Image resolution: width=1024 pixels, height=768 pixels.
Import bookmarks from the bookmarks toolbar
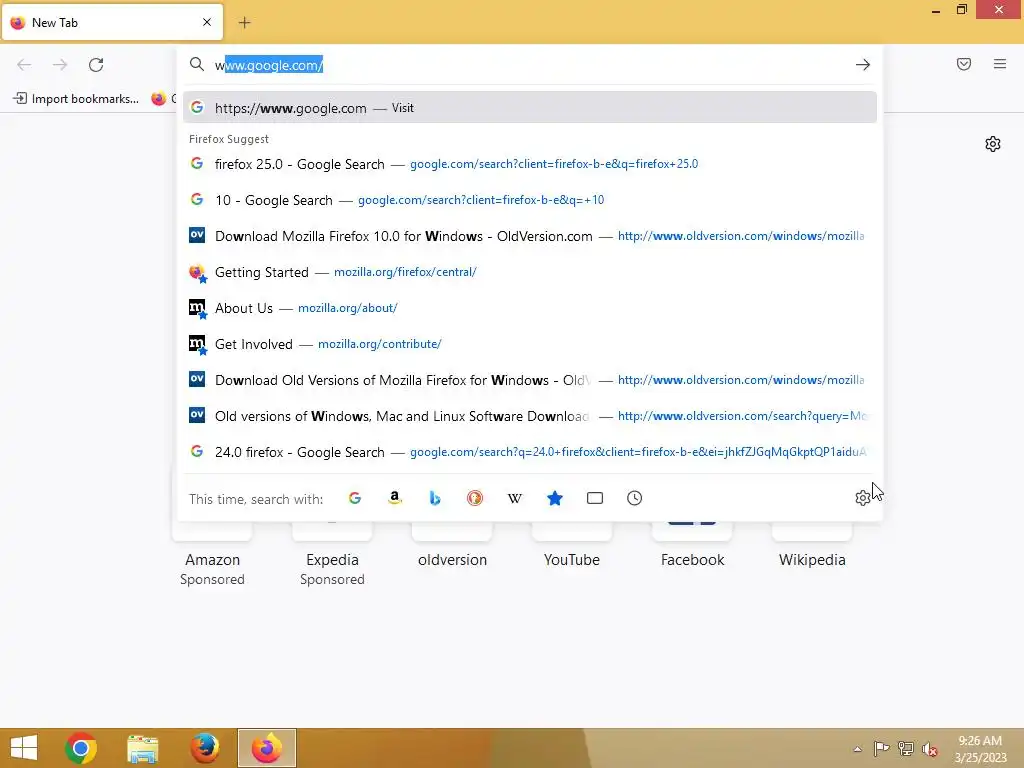click(76, 99)
